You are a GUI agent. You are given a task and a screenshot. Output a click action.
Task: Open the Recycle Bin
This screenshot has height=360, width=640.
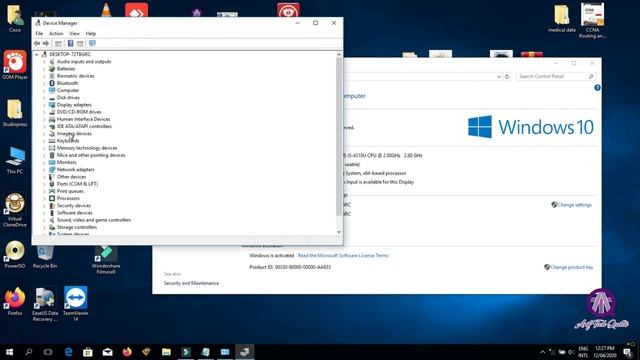pos(45,257)
